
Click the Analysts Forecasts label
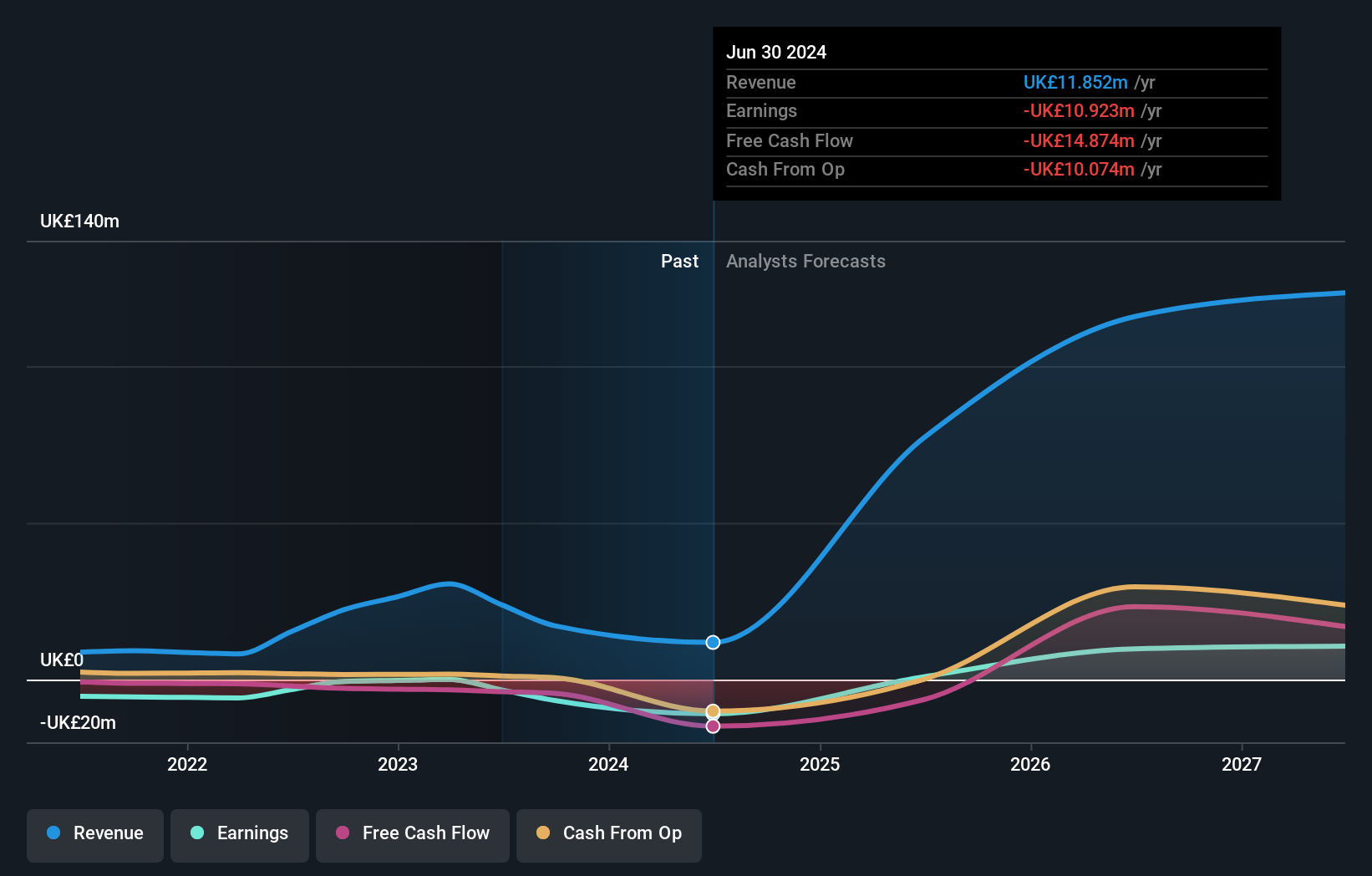click(x=805, y=262)
